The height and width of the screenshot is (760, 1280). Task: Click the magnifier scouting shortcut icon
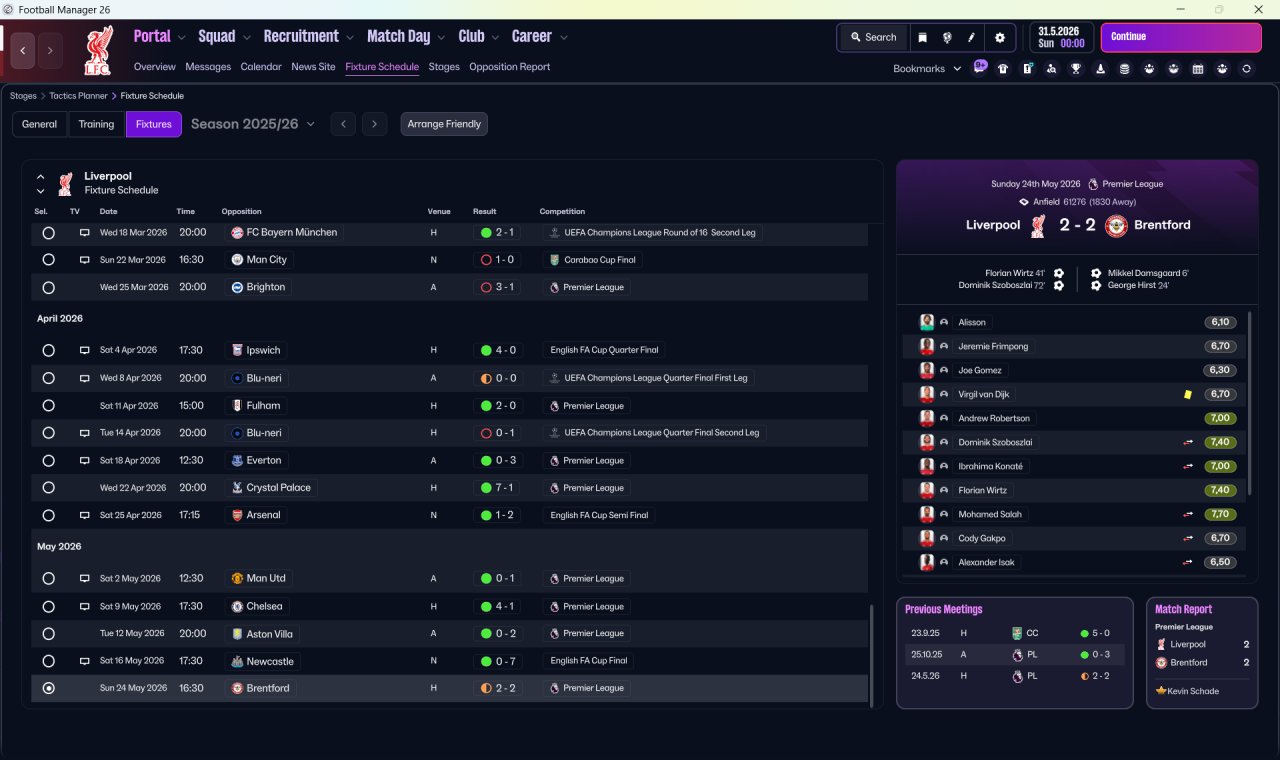point(1051,69)
